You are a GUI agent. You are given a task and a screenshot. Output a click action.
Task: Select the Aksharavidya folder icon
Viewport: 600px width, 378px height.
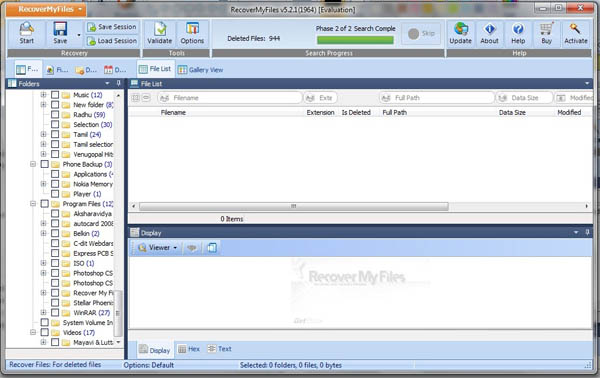point(66,214)
